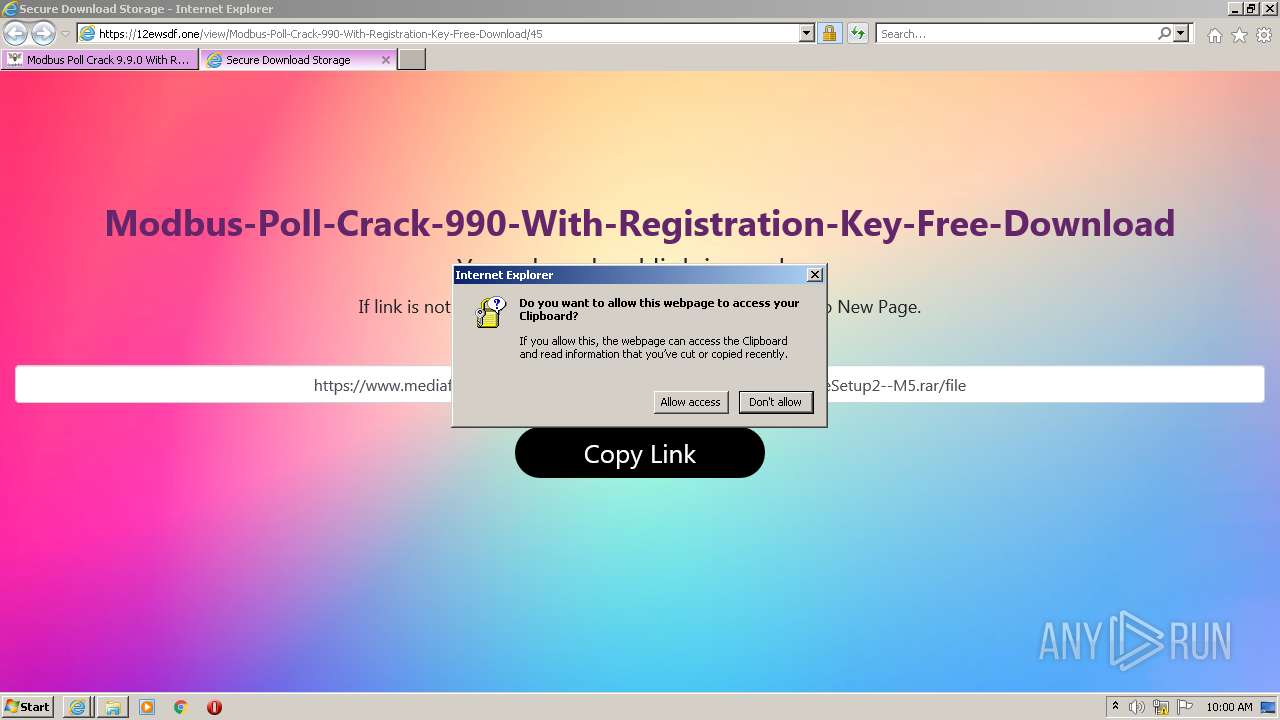
Task: Expand the address bar autocomplete dropdown
Action: coord(807,33)
